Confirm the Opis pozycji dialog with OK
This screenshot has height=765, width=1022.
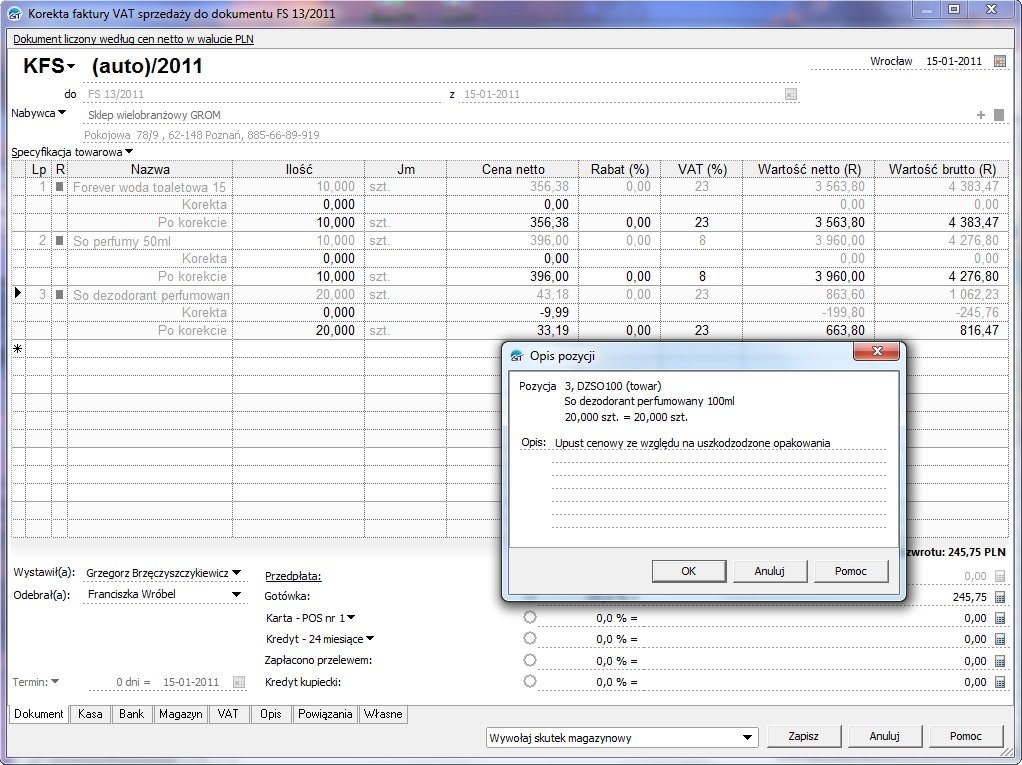point(688,570)
